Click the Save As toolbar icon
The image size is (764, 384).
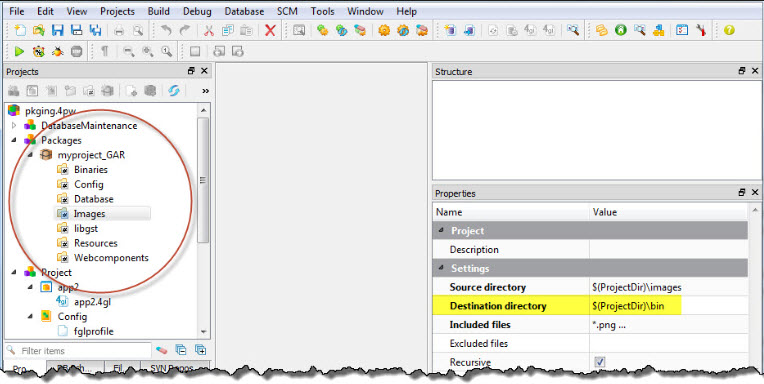click(x=76, y=31)
